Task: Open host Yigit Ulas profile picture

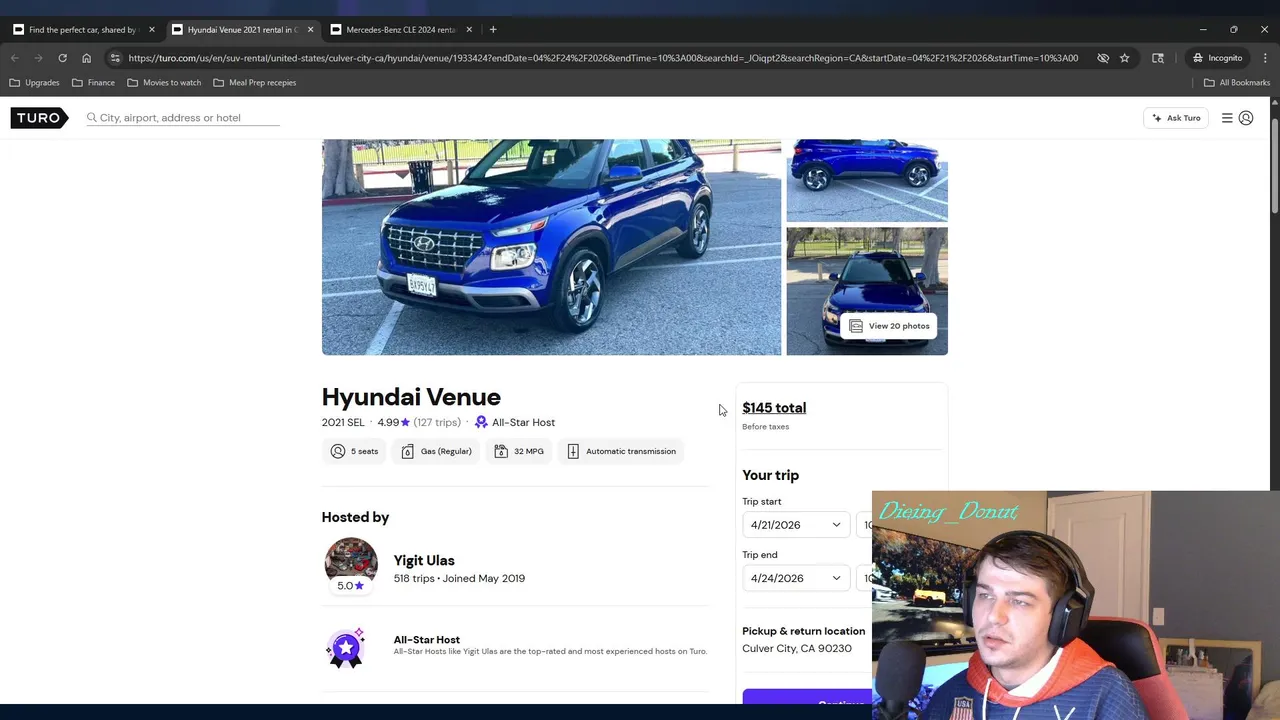Action: click(351, 562)
